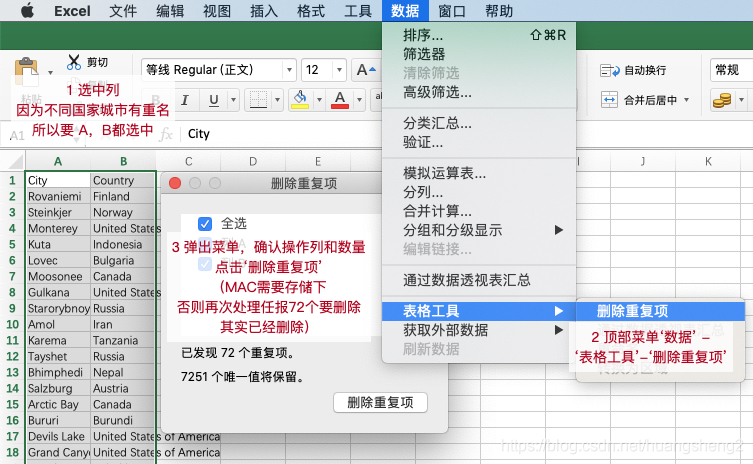Expand paste options dropdown arrow
Screen dimensions: 753x464
click(x=50, y=73)
